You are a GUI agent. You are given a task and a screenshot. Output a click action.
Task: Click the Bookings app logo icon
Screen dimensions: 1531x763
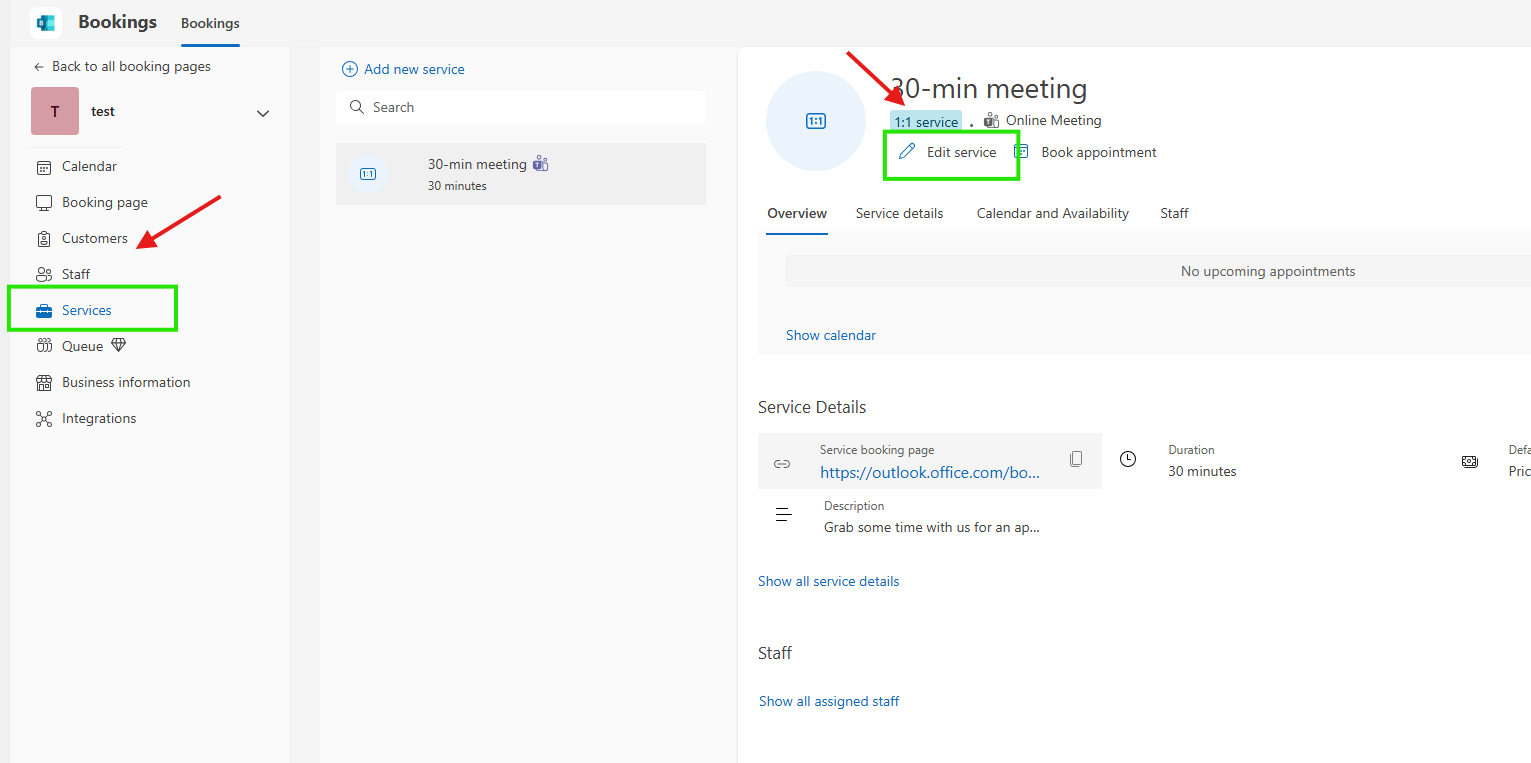[46, 23]
